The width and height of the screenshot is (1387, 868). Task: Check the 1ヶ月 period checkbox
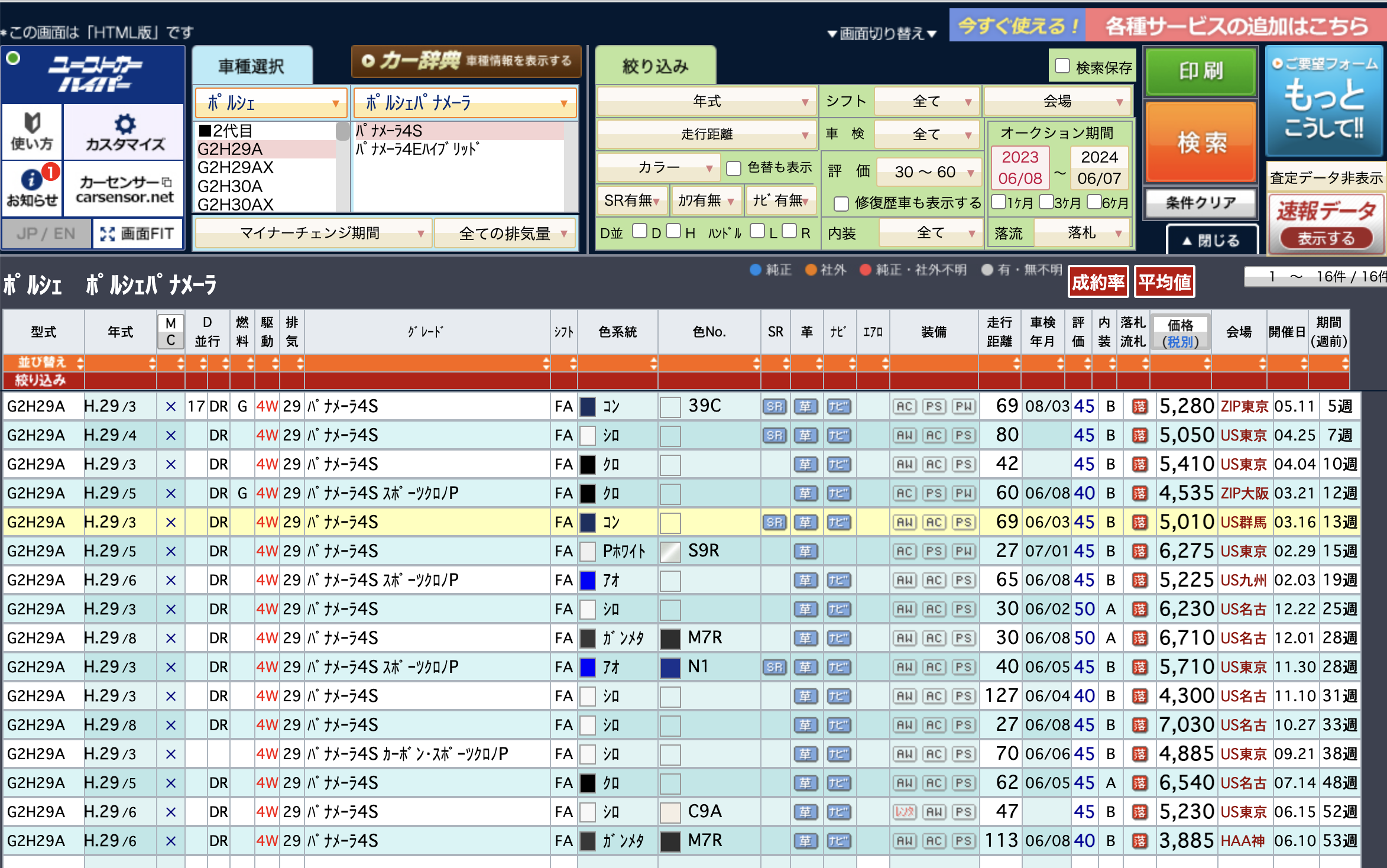click(999, 202)
